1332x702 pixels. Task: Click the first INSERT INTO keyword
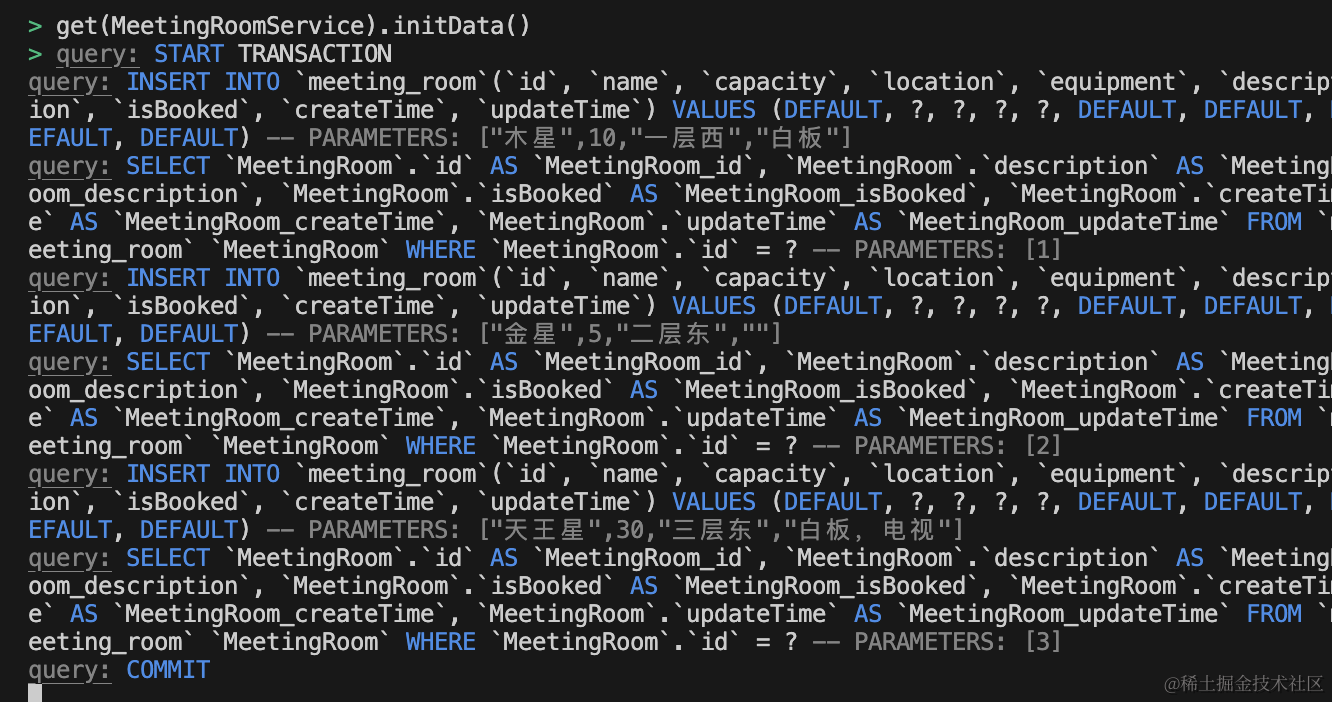click(x=203, y=82)
